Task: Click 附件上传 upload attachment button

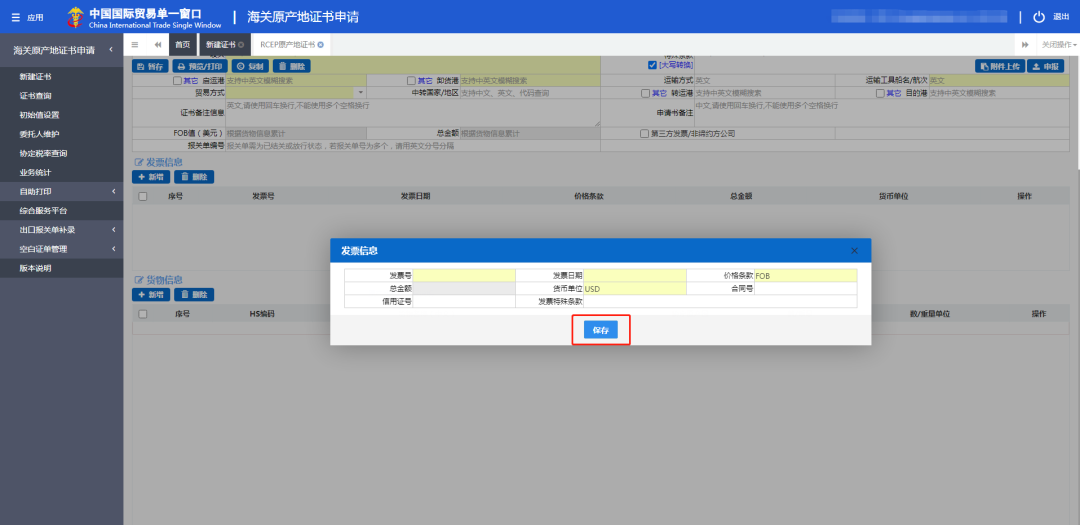Action: coord(1001,66)
